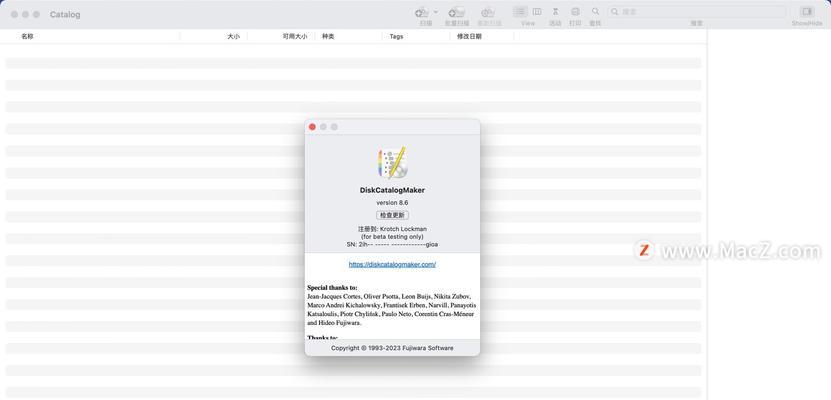Click the Scan disk toolbar icon
Screen dimensions: 831x400
tap(422, 12)
